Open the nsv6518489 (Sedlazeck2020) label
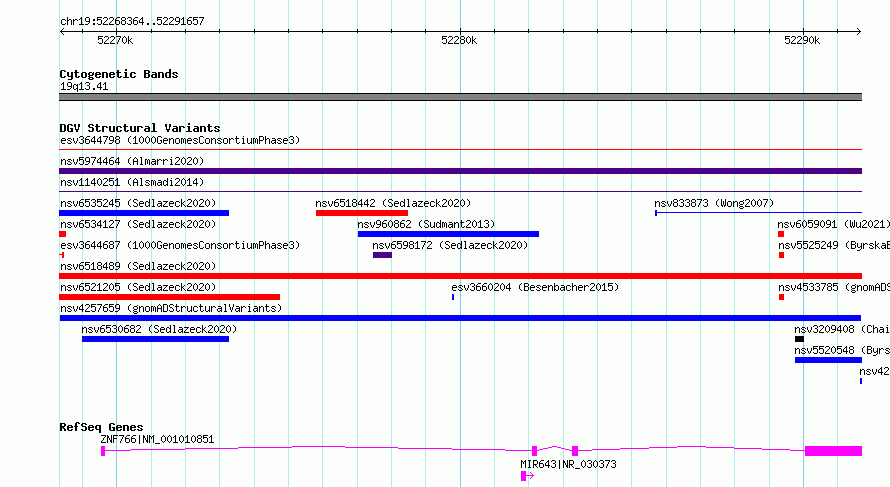Image resolution: width=890 pixels, height=487 pixels. (138, 266)
